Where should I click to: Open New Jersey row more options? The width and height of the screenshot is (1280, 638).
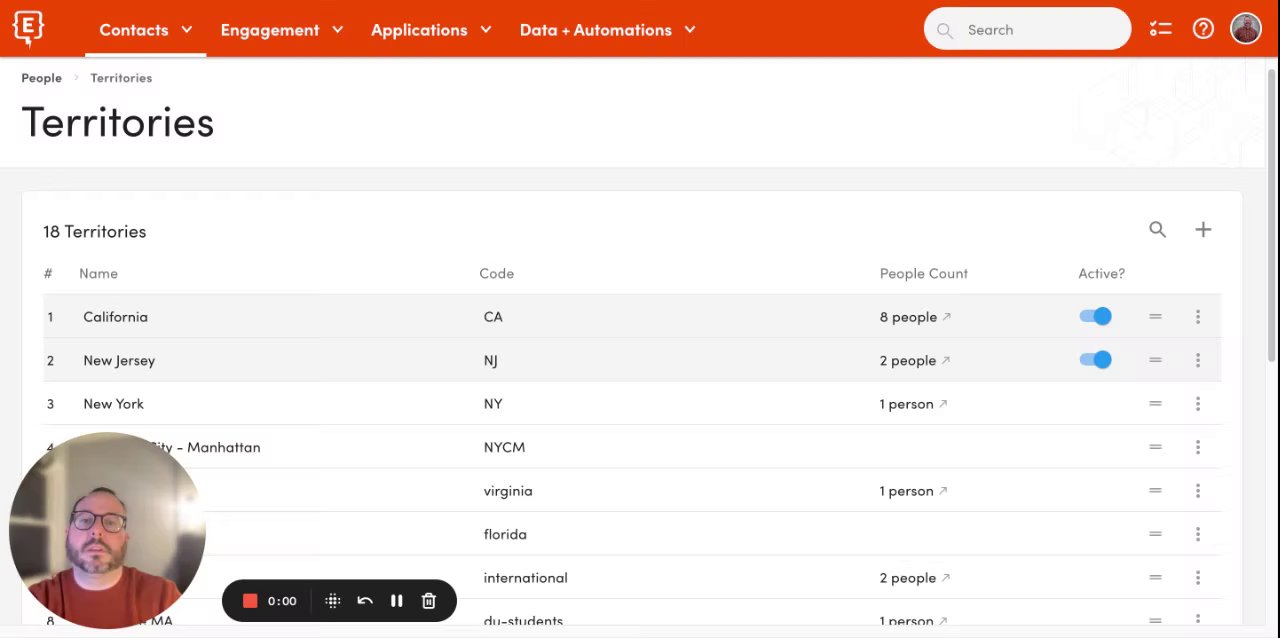(x=1197, y=360)
